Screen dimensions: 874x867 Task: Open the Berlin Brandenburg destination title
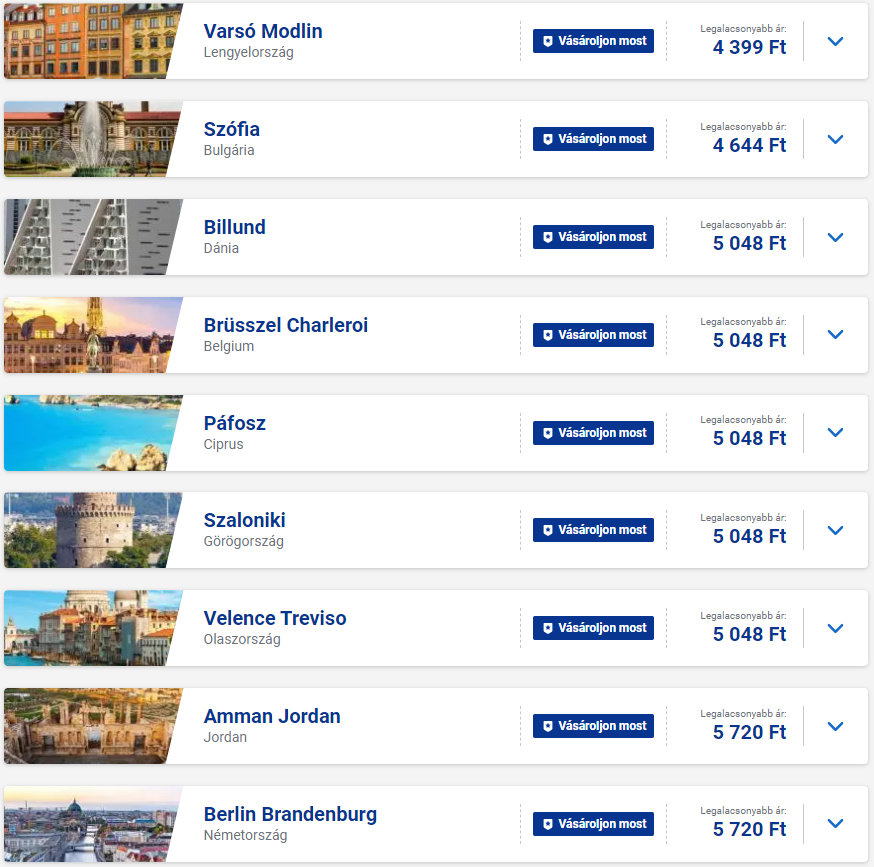coord(290,815)
